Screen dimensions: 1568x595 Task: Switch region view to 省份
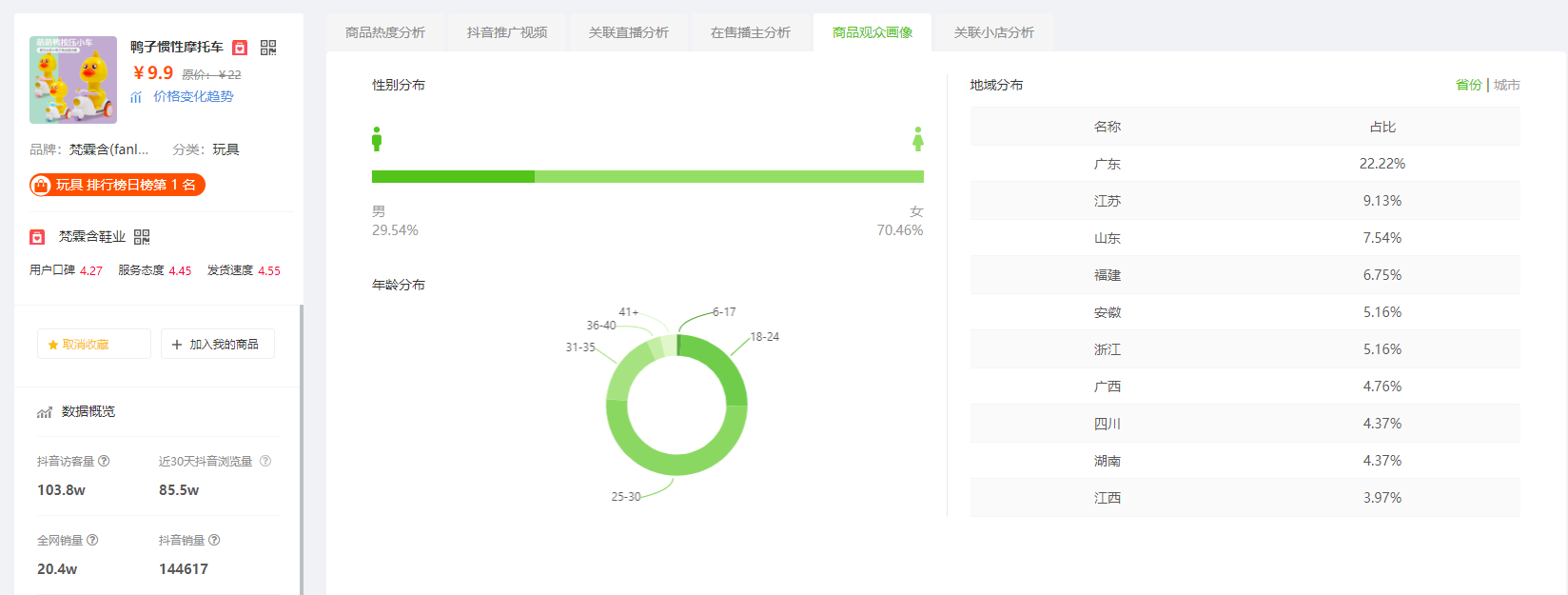1468,85
